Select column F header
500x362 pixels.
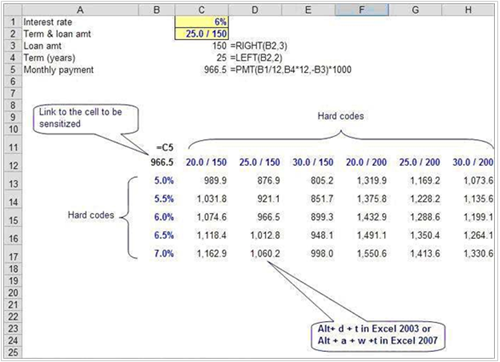click(x=362, y=10)
